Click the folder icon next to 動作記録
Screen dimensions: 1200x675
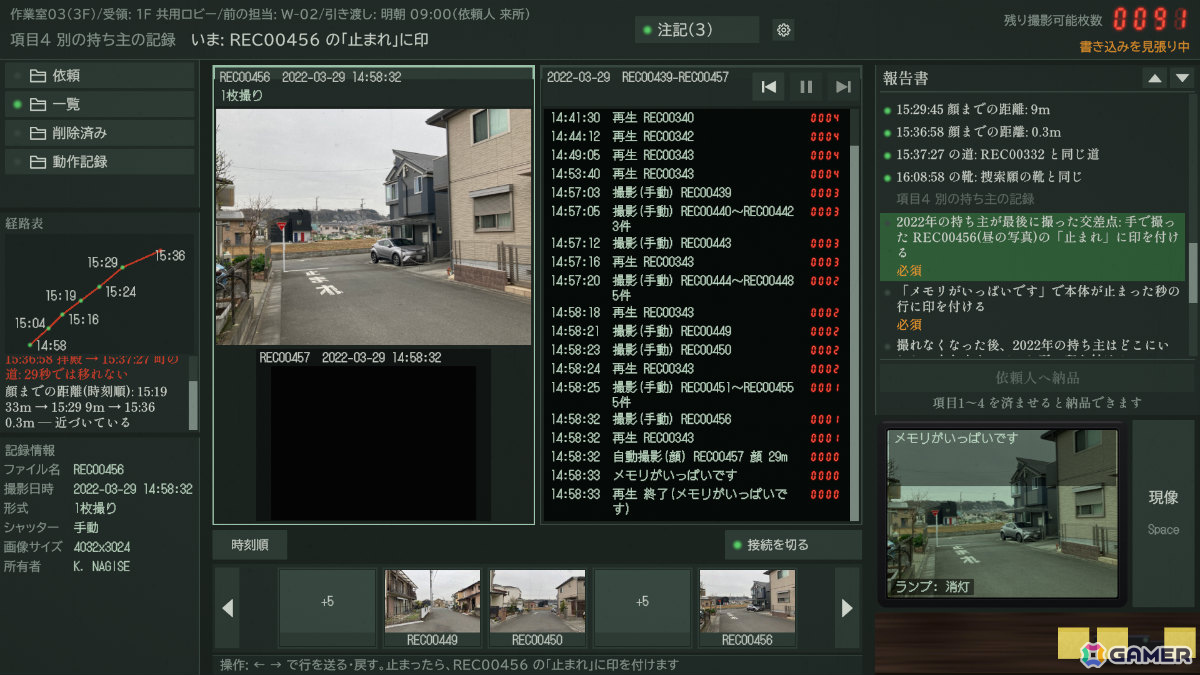tap(38, 162)
